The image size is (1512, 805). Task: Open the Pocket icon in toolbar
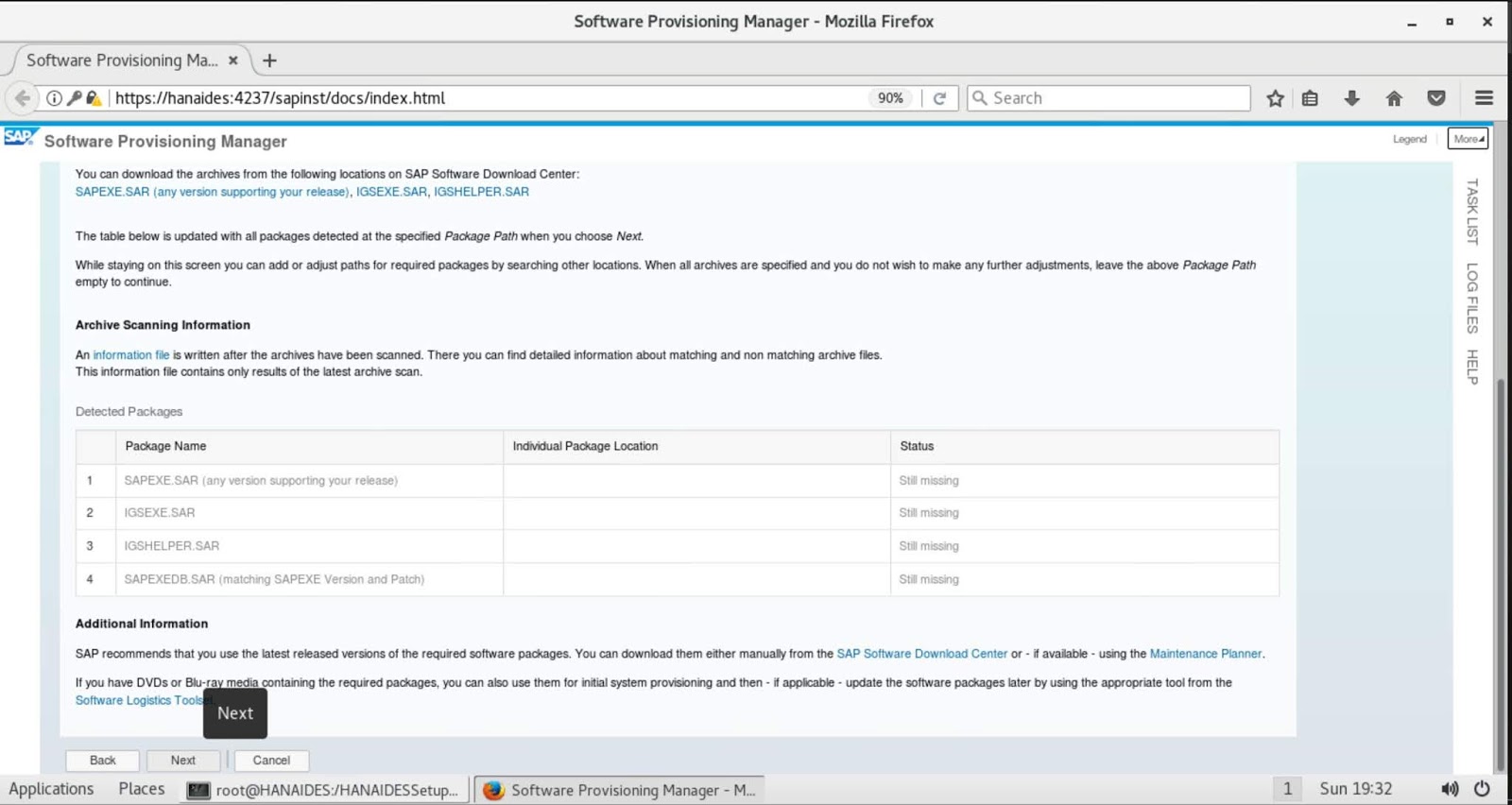(1436, 98)
